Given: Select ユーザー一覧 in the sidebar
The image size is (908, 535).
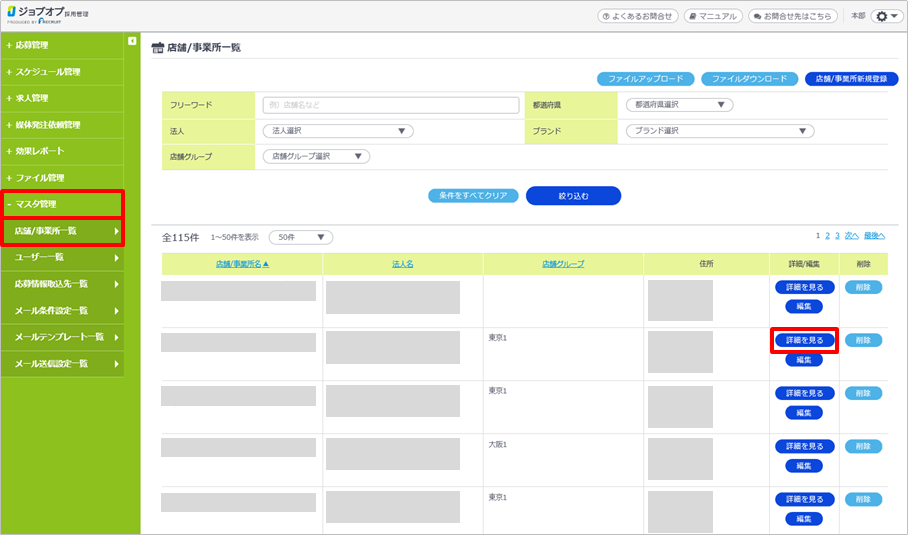Looking at the screenshot, I should (62, 257).
